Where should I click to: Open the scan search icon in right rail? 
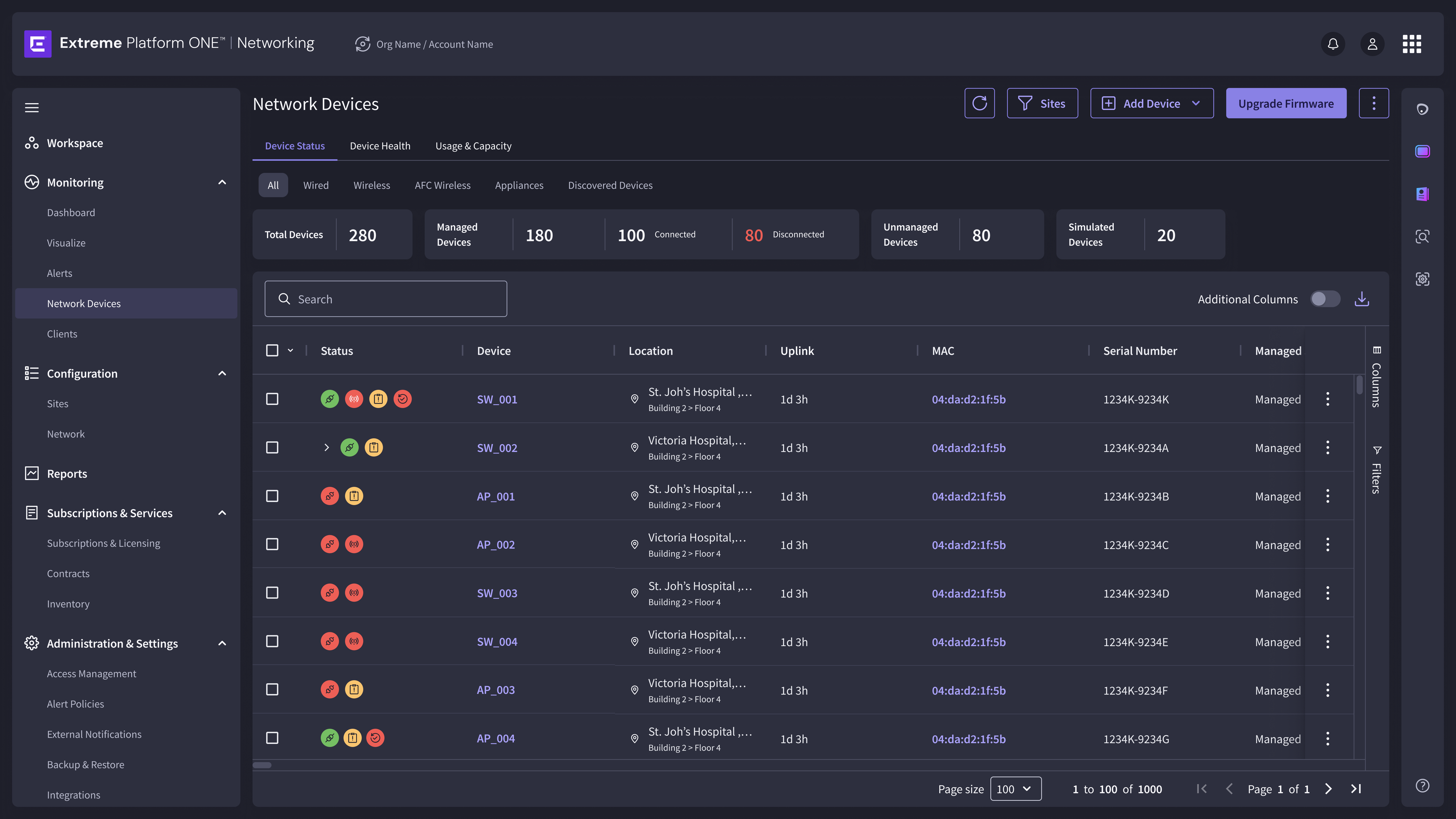[1423, 236]
